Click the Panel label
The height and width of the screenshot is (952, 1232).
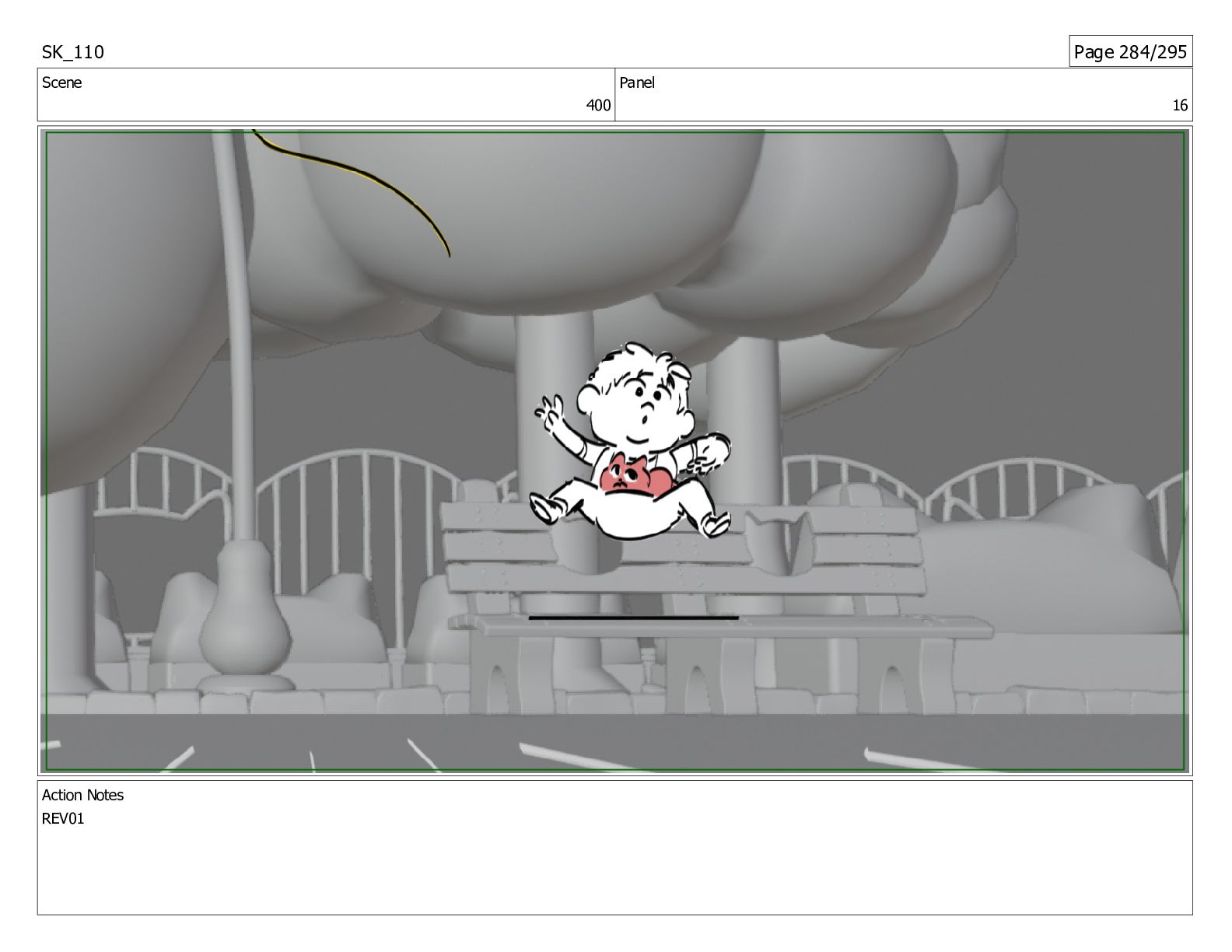(x=637, y=82)
